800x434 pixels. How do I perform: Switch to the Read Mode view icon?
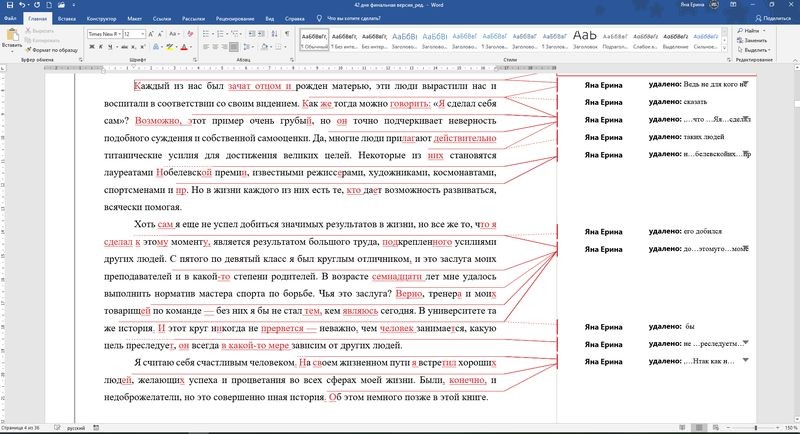click(x=683, y=428)
